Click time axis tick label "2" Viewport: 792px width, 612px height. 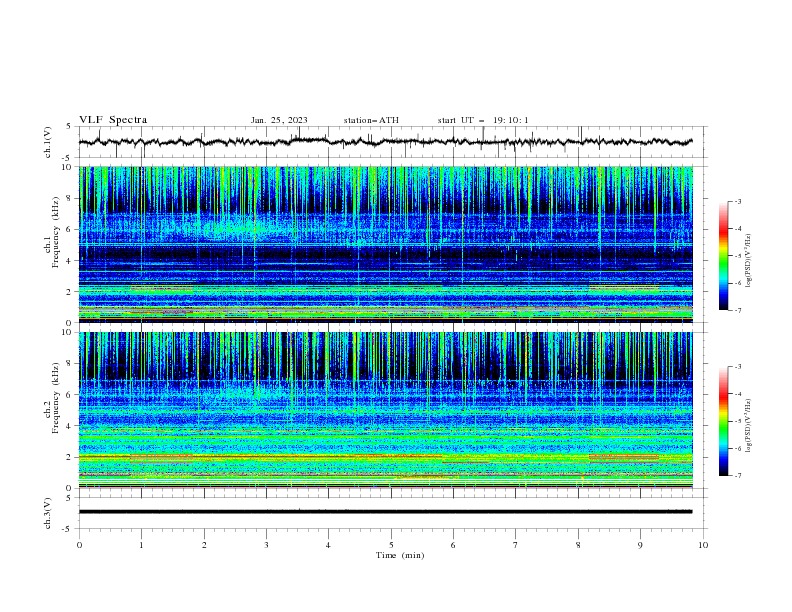204,545
